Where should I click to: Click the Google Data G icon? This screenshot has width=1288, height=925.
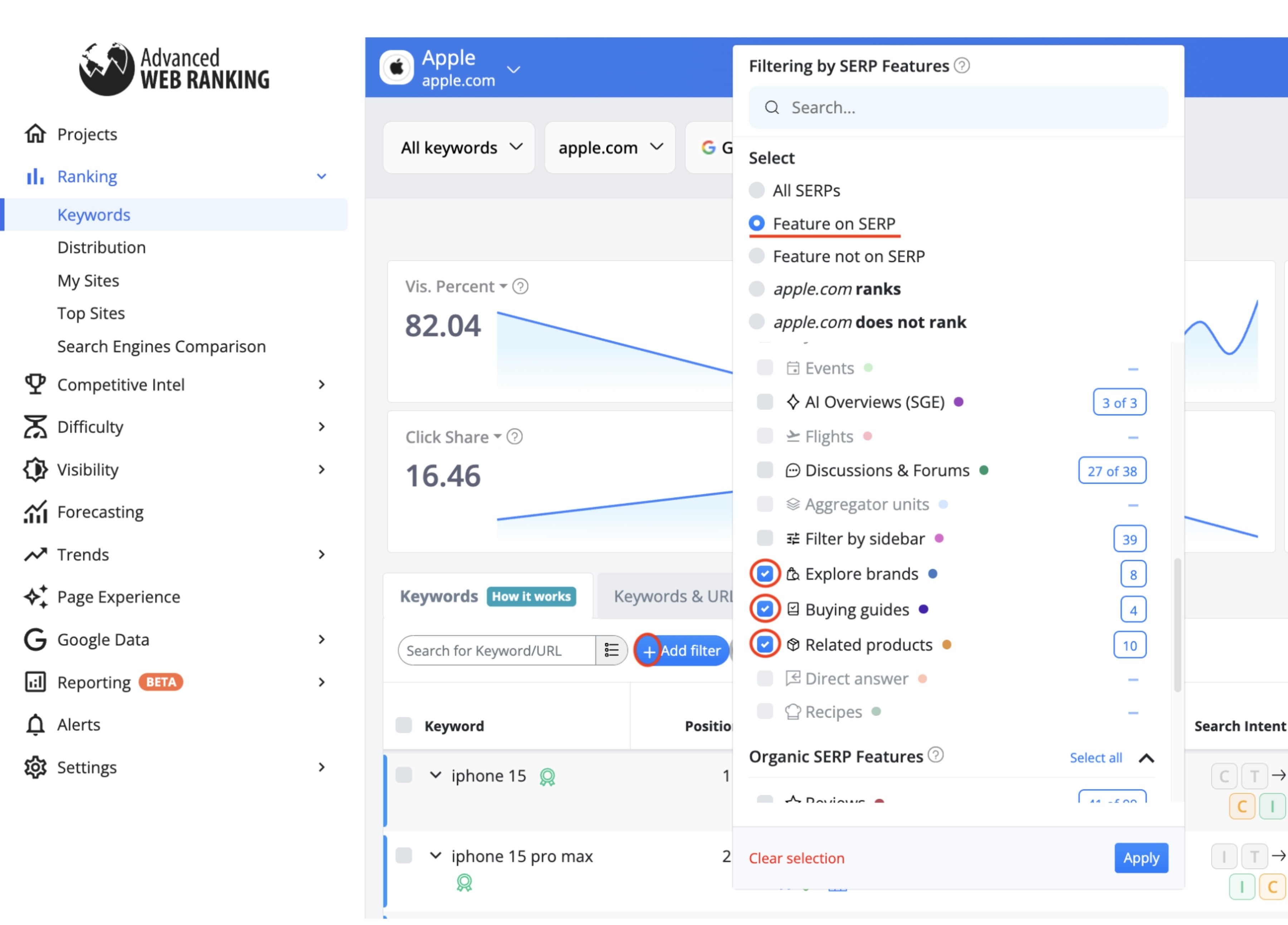(x=35, y=639)
